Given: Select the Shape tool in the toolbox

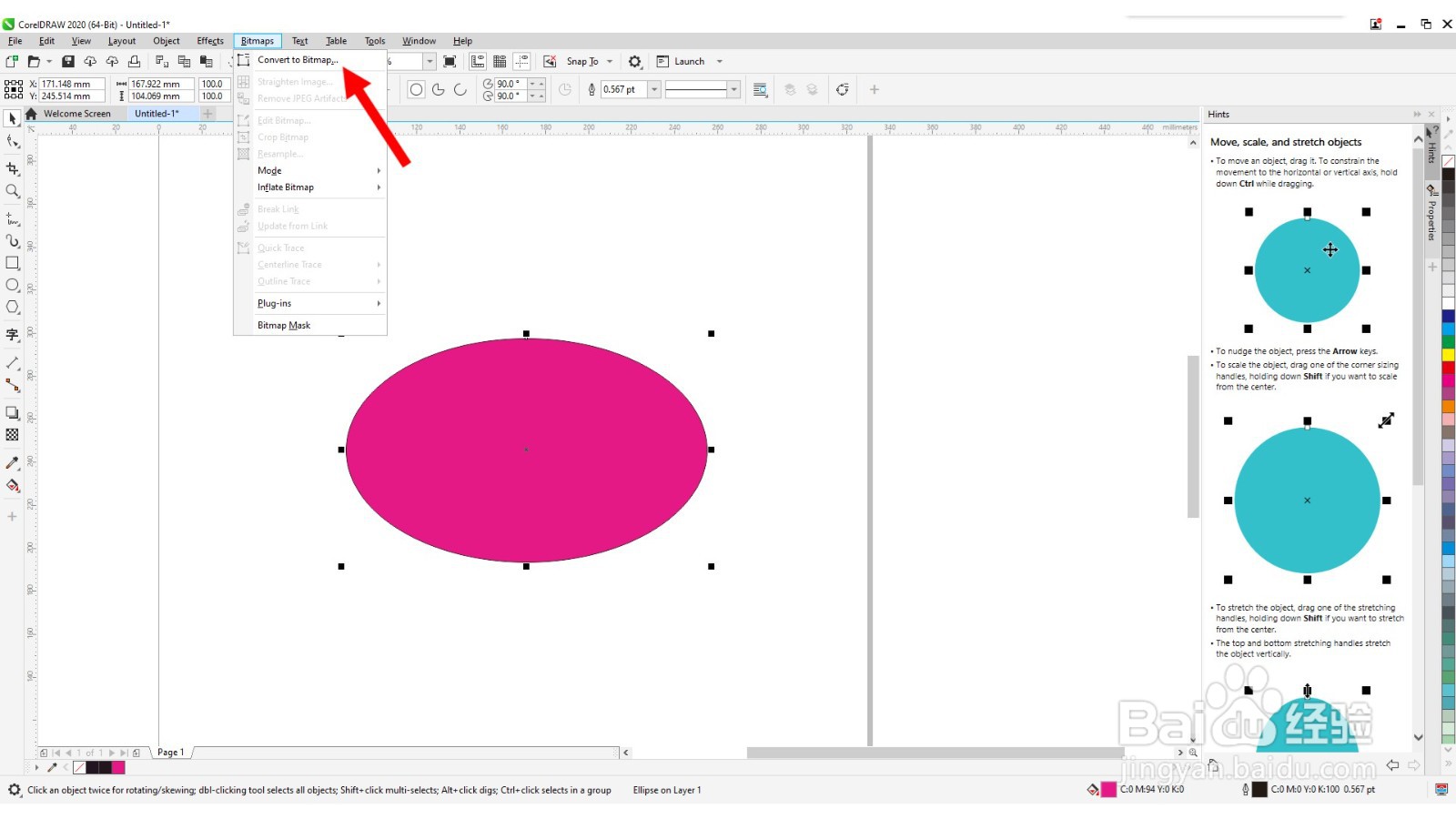Looking at the screenshot, I should click(x=13, y=141).
